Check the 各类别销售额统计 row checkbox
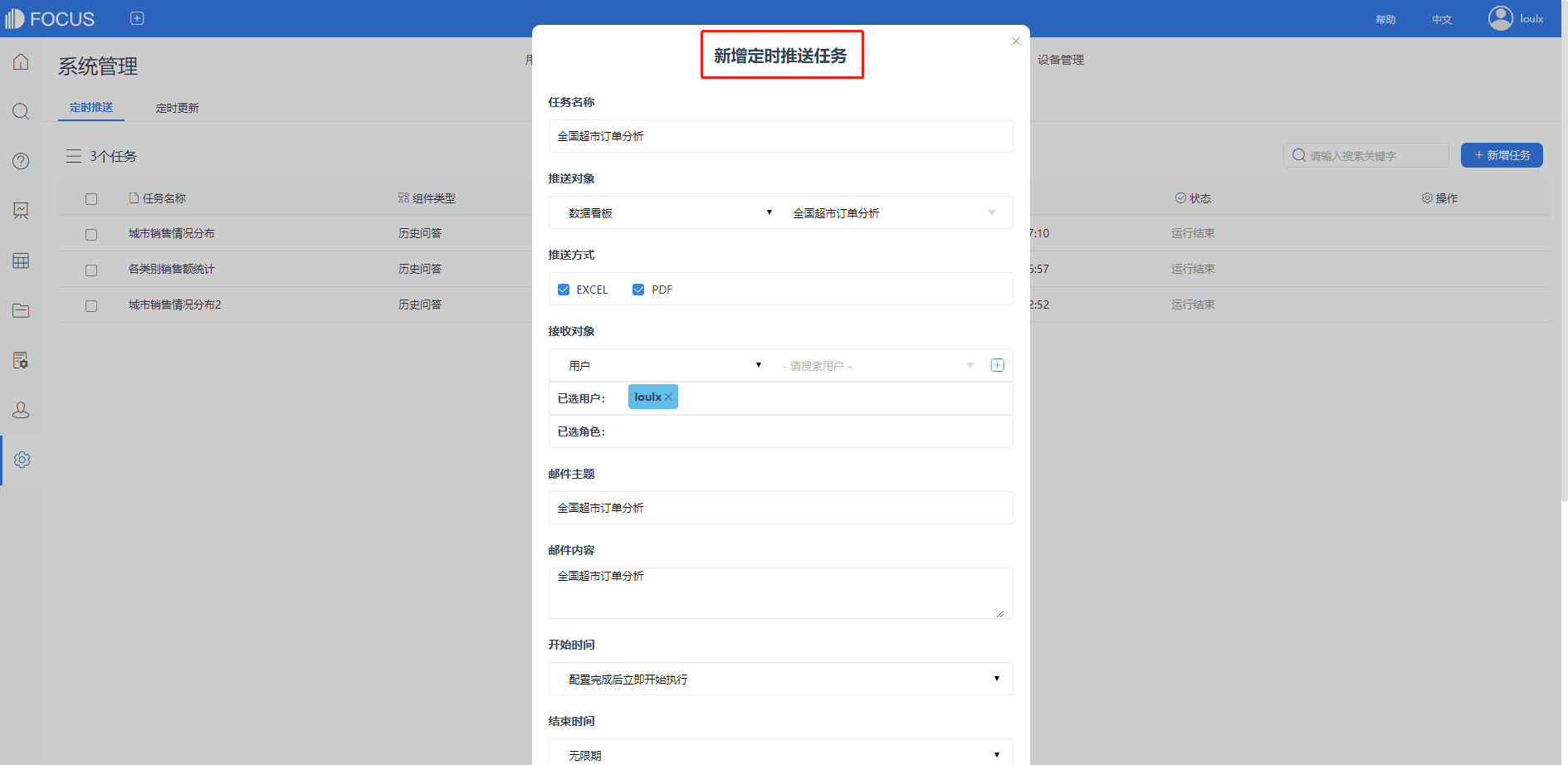This screenshot has width=1568, height=765. [x=91, y=270]
